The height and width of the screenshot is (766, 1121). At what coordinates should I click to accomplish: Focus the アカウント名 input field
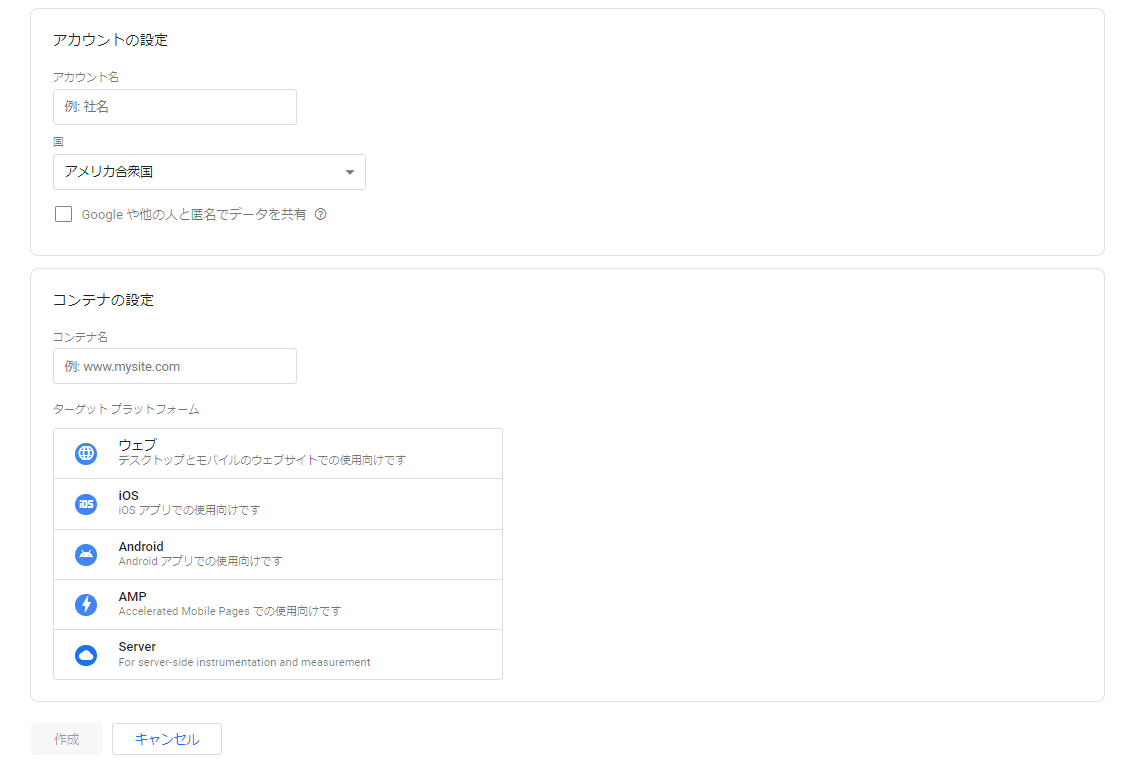(175, 107)
